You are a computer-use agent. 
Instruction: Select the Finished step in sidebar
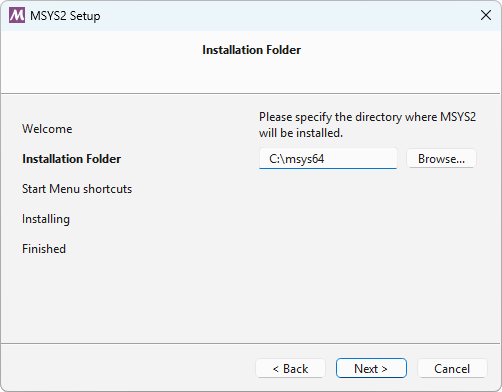(x=44, y=249)
